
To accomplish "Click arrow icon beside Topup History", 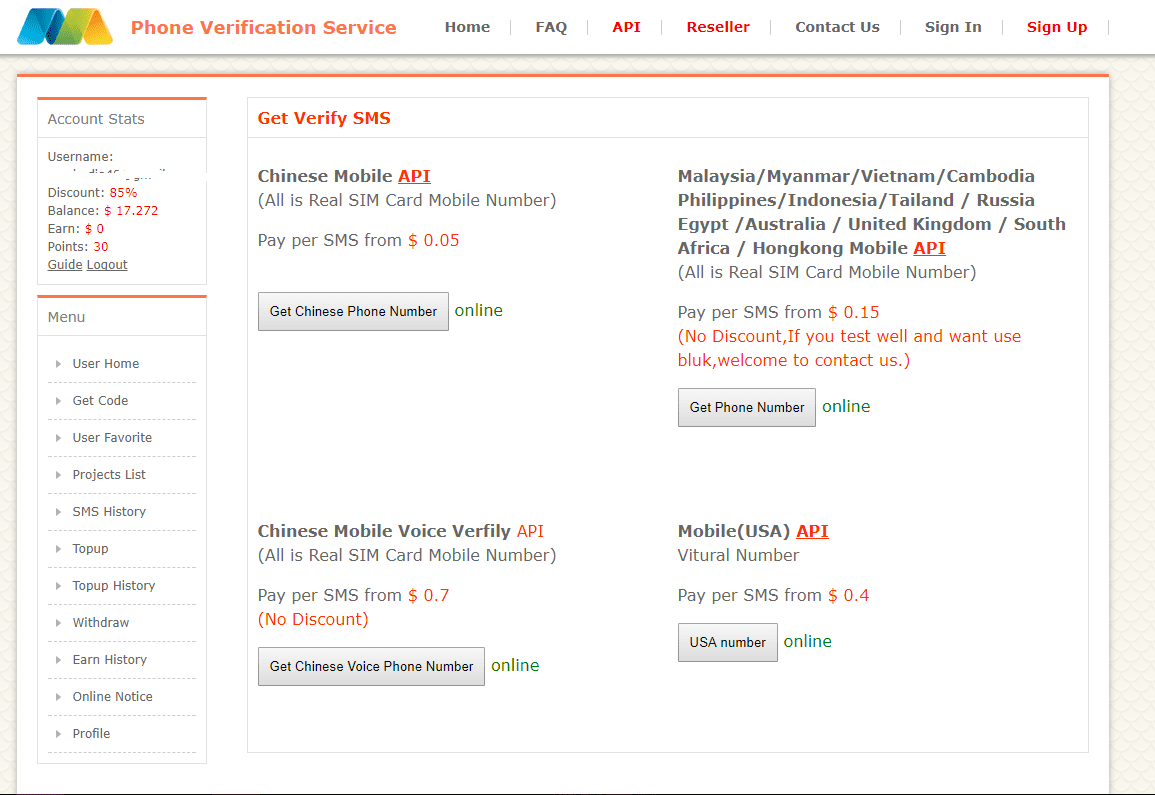I will point(59,586).
